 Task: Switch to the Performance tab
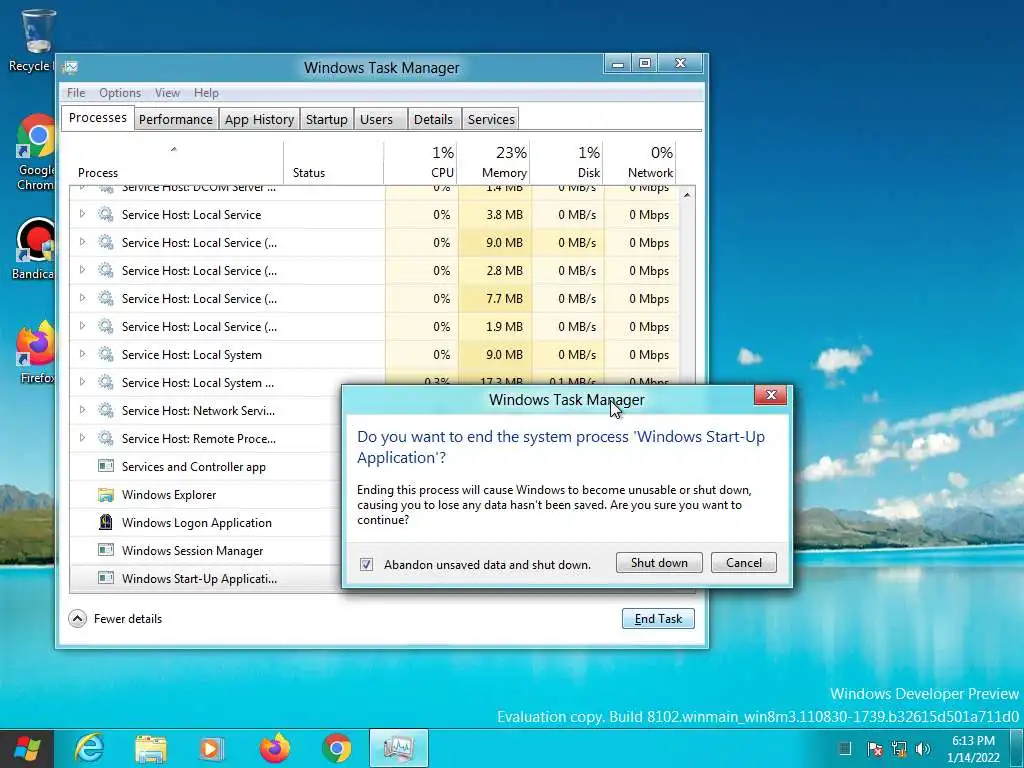[x=176, y=120]
